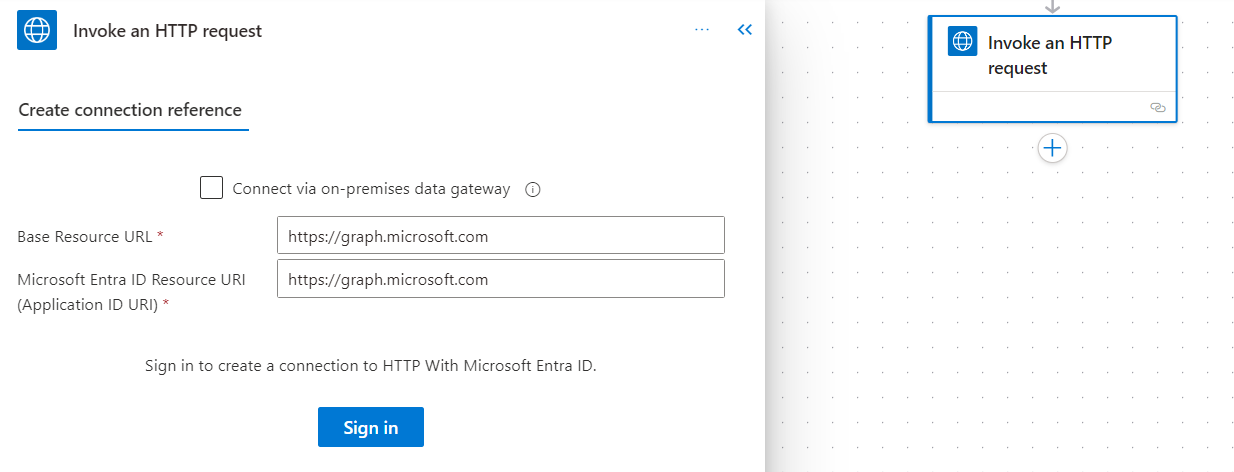Screen dimensions: 1234x472
Task: Click the Microsoft Entra ID Resource URI label
Action: coord(131,291)
